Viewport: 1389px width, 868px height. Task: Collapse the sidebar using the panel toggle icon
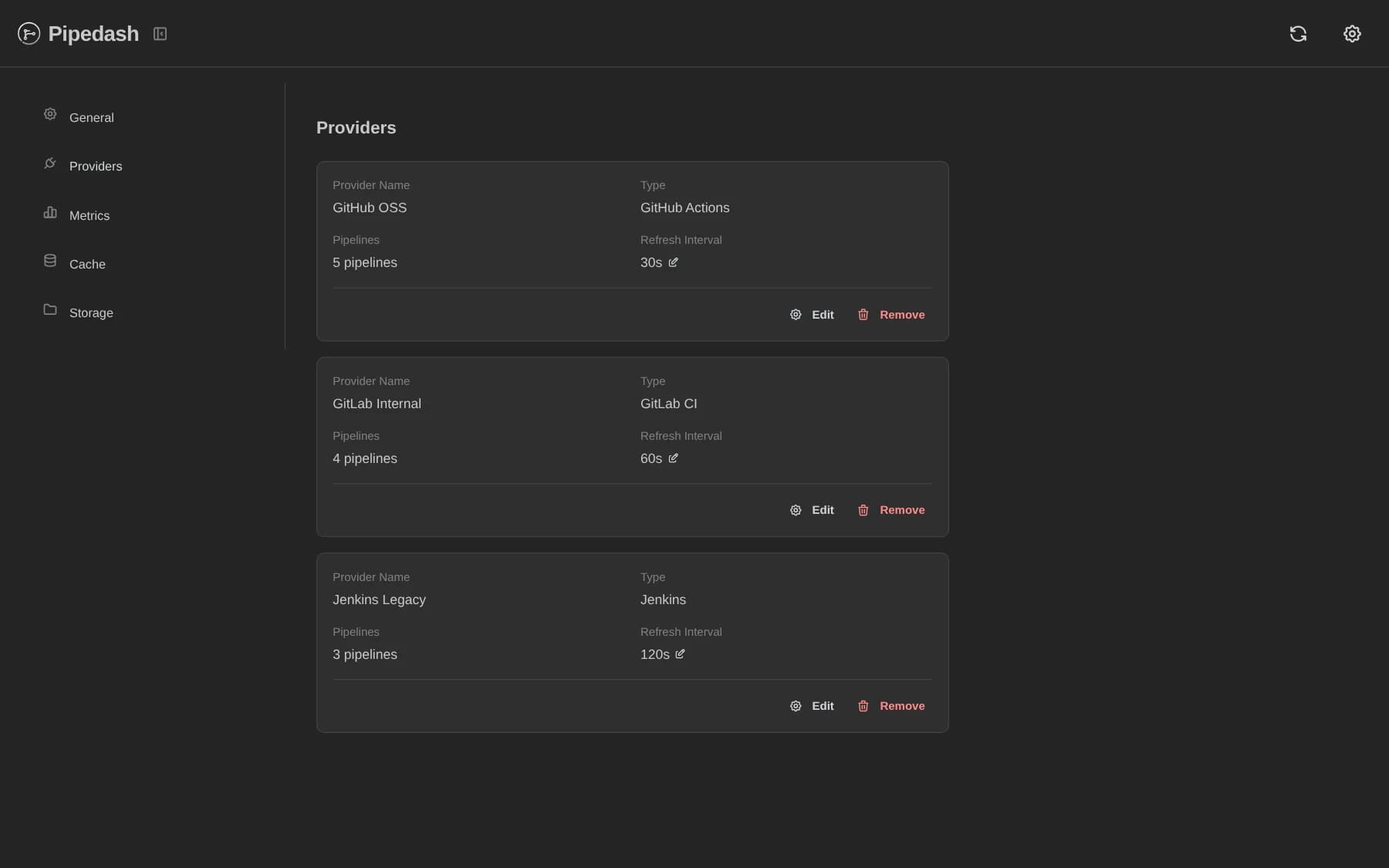tap(160, 33)
